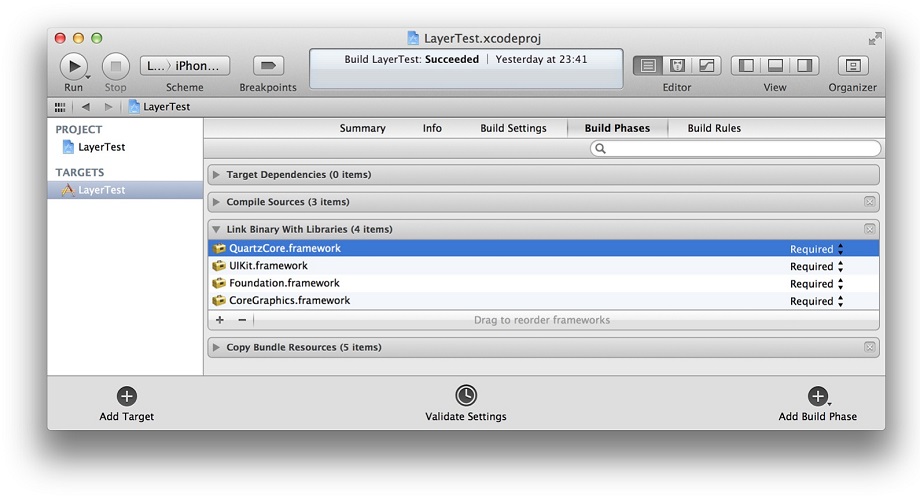Image resolution: width=920 pixels, height=504 pixels.
Task: Select the Standard editor icon
Action: pos(648,66)
